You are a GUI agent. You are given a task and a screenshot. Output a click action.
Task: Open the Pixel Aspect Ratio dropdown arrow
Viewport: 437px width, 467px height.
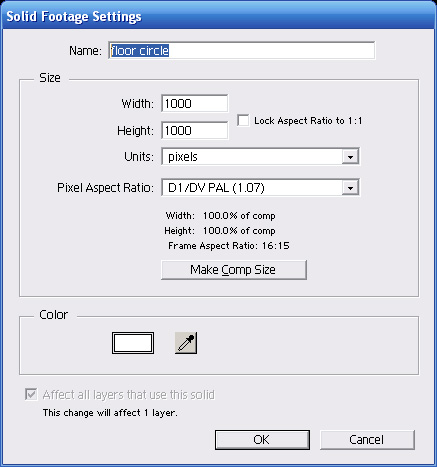pyautogui.click(x=350, y=188)
